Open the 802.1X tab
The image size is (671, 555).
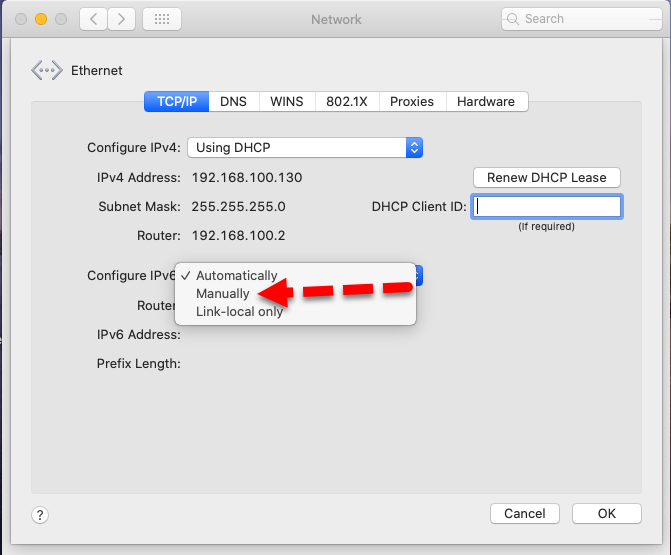(x=347, y=102)
